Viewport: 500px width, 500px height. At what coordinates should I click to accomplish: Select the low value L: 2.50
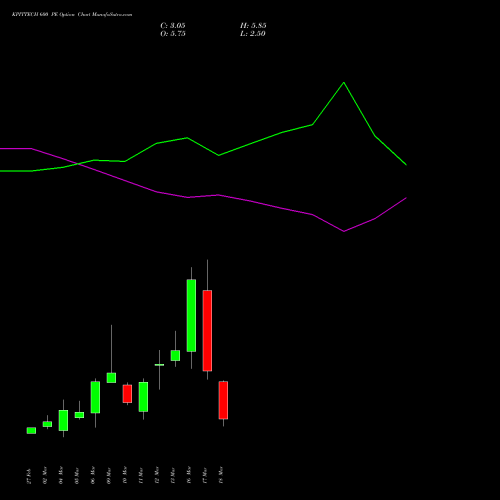click(253, 34)
